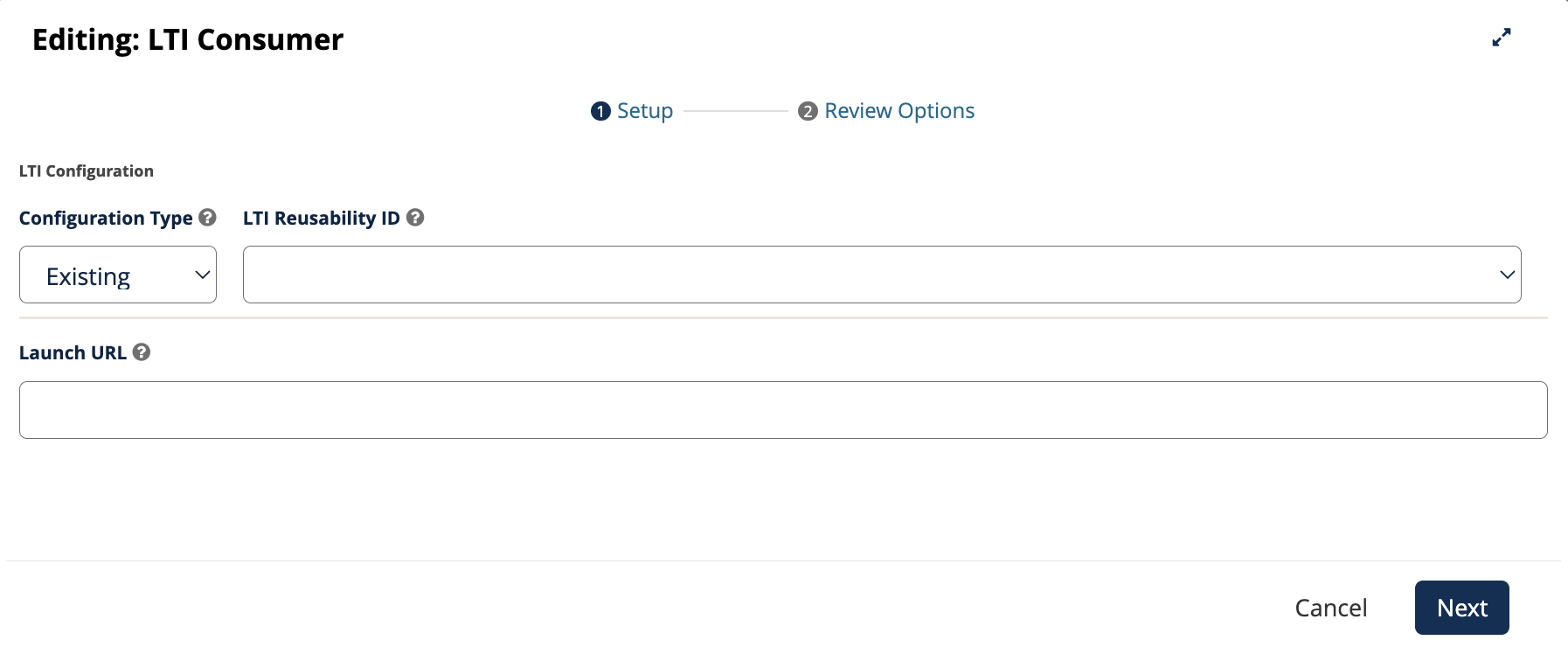Screen dimensions: 1568x654
Task: Click the Editing: LTI Consumer title
Action: (x=188, y=39)
